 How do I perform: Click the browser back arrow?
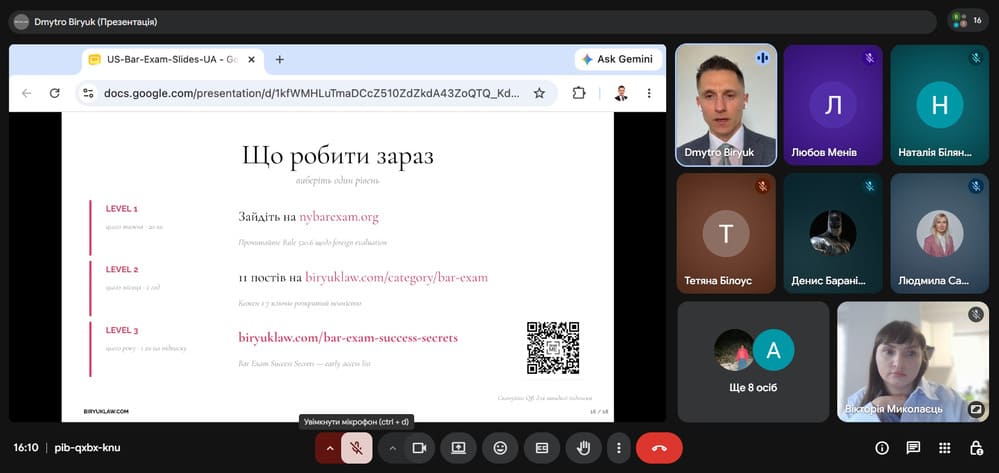pos(26,93)
